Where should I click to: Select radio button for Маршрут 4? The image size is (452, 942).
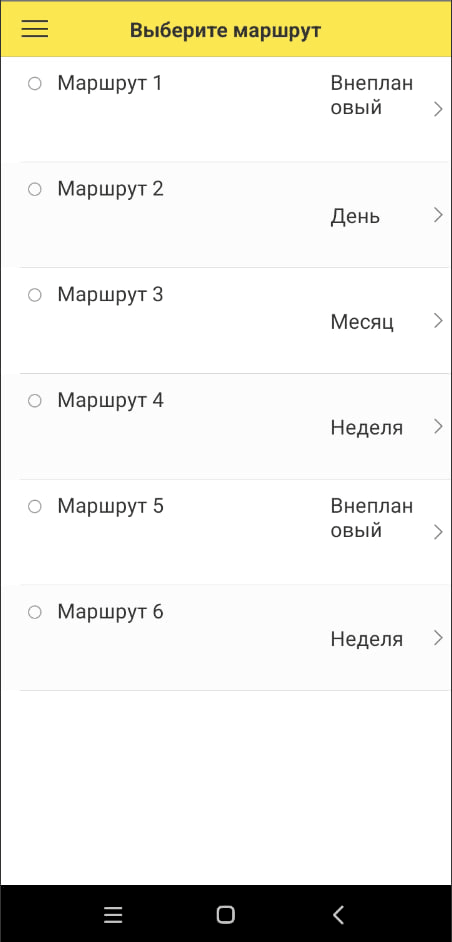point(35,401)
